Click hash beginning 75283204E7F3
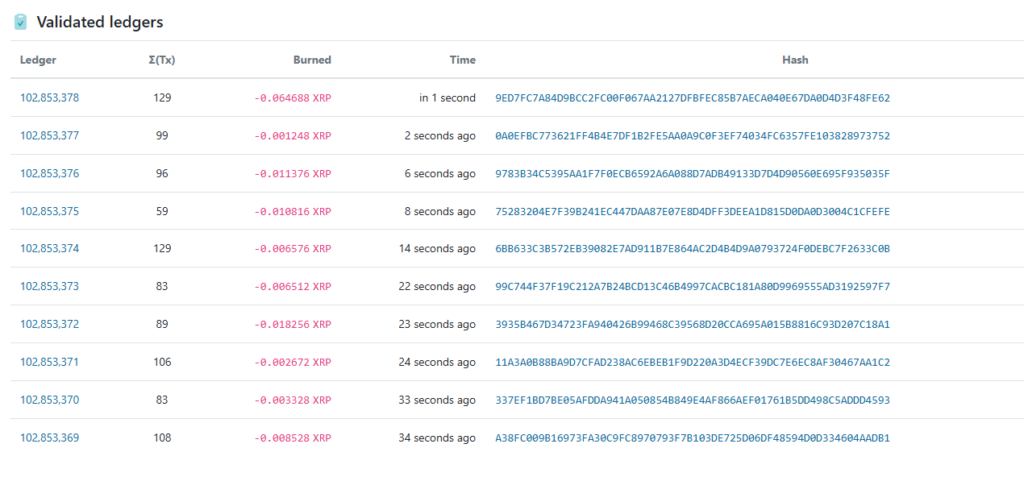 click(x=692, y=212)
